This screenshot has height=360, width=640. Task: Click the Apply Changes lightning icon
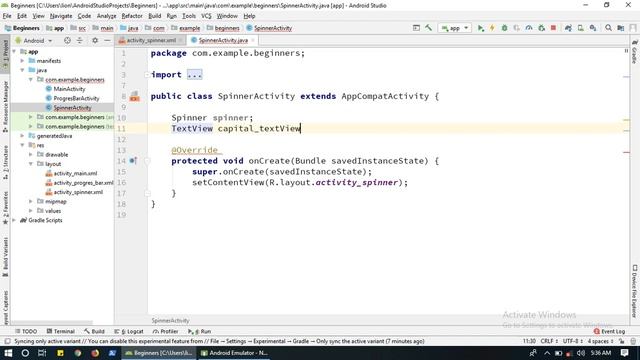click(492, 28)
